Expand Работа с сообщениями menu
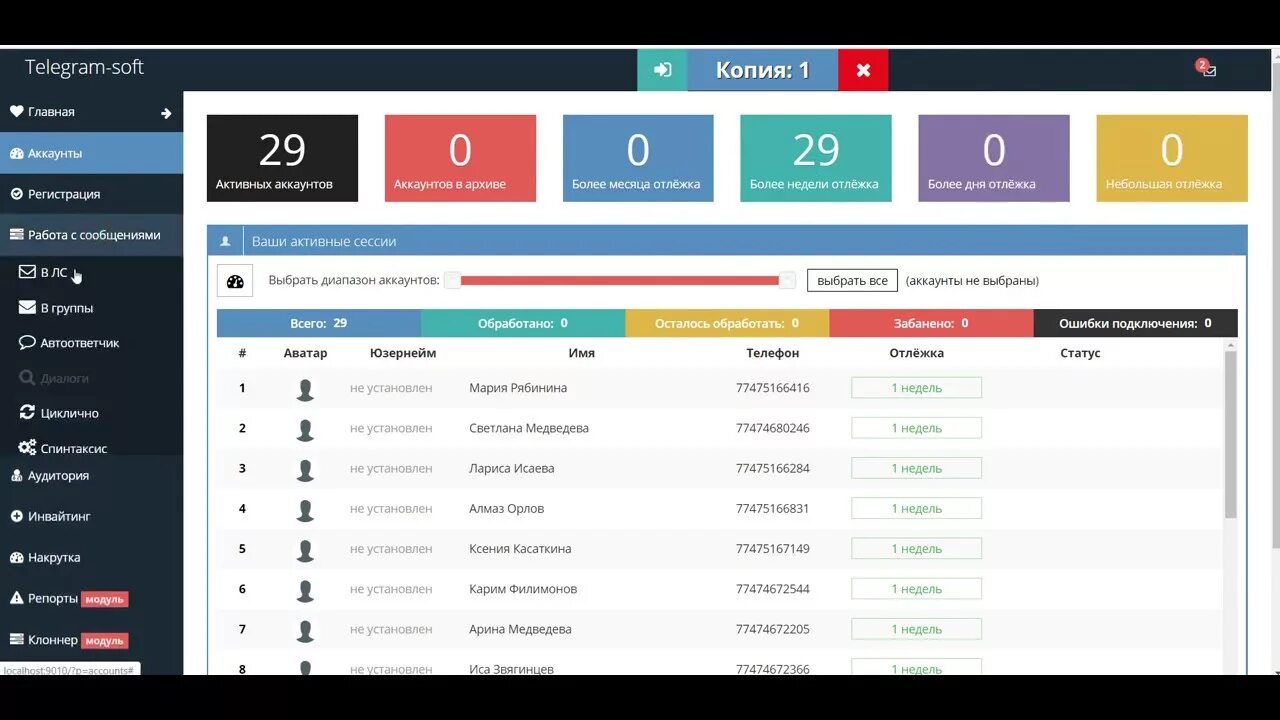This screenshot has height=720, width=1280. pos(91,235)
